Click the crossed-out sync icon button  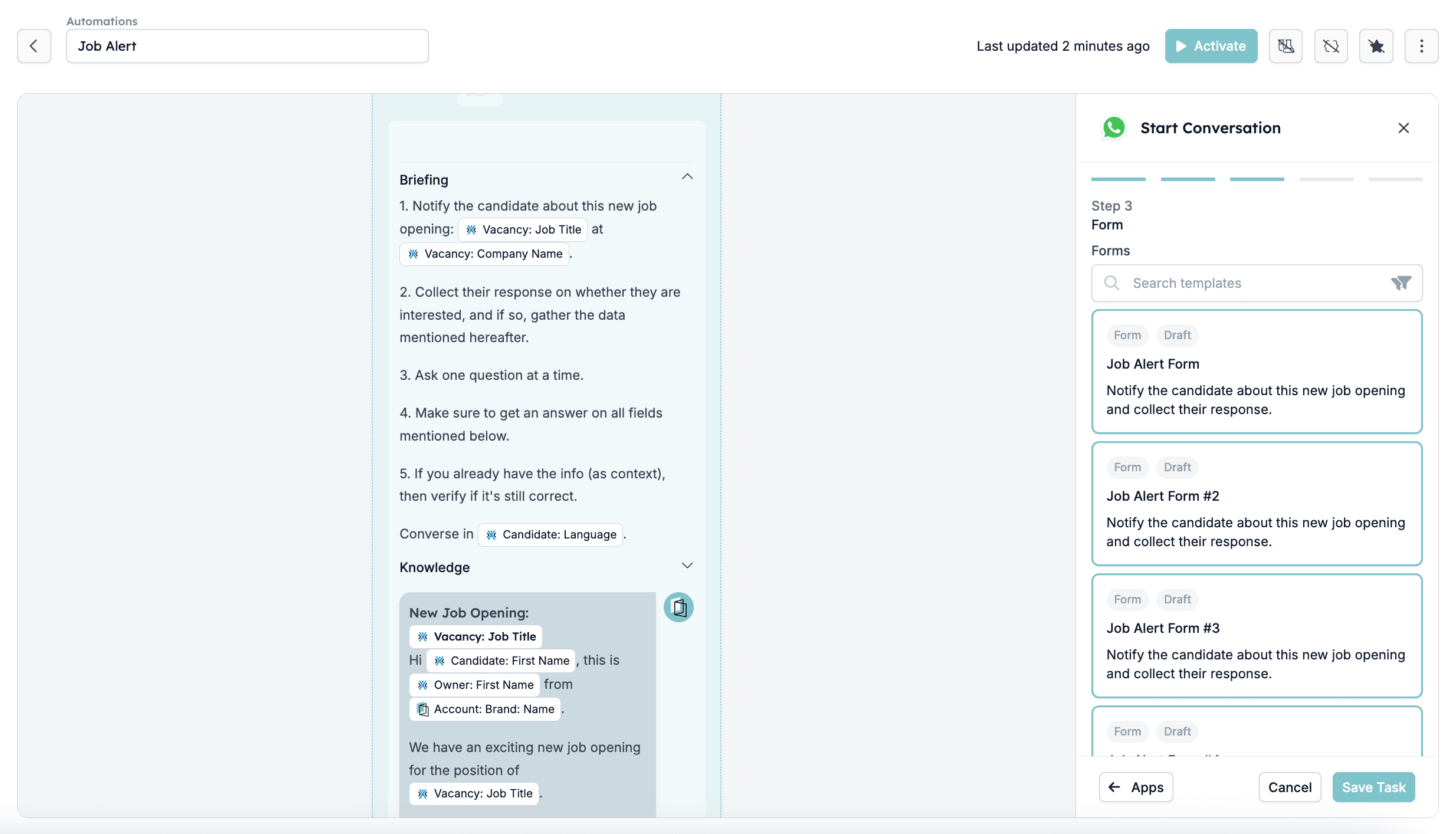(x=1331, y=46)
